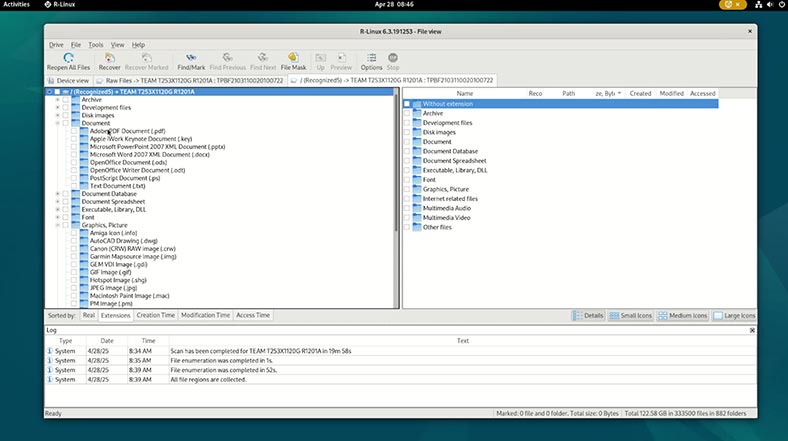
Task: Open the volume system tray icon
Action: pyautogui.click(x=770, y=5)
